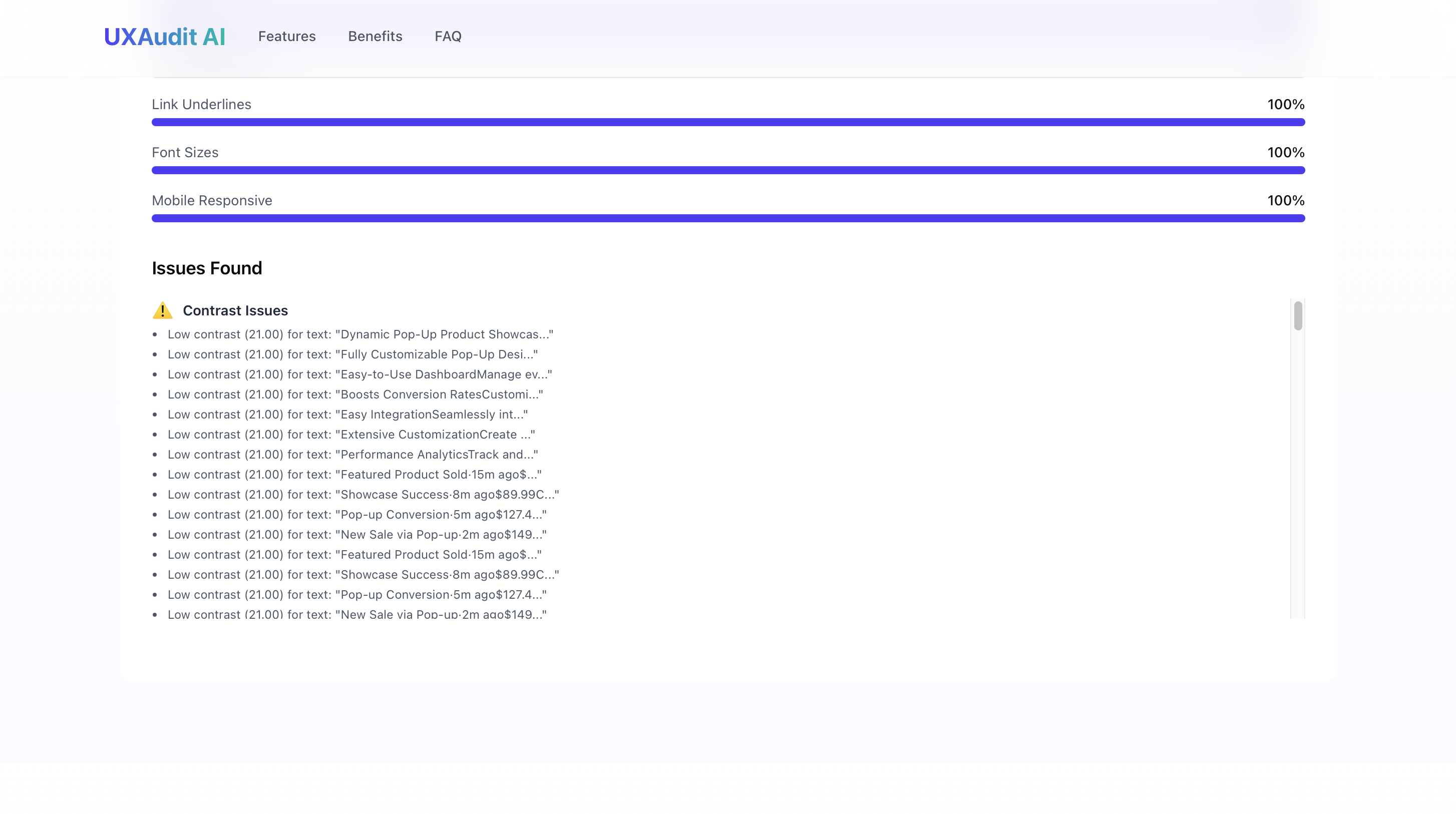Viewport: 1456px width, 814px height.
Task: Go to the FAQ nav link
Action: [x=448, y=36]
